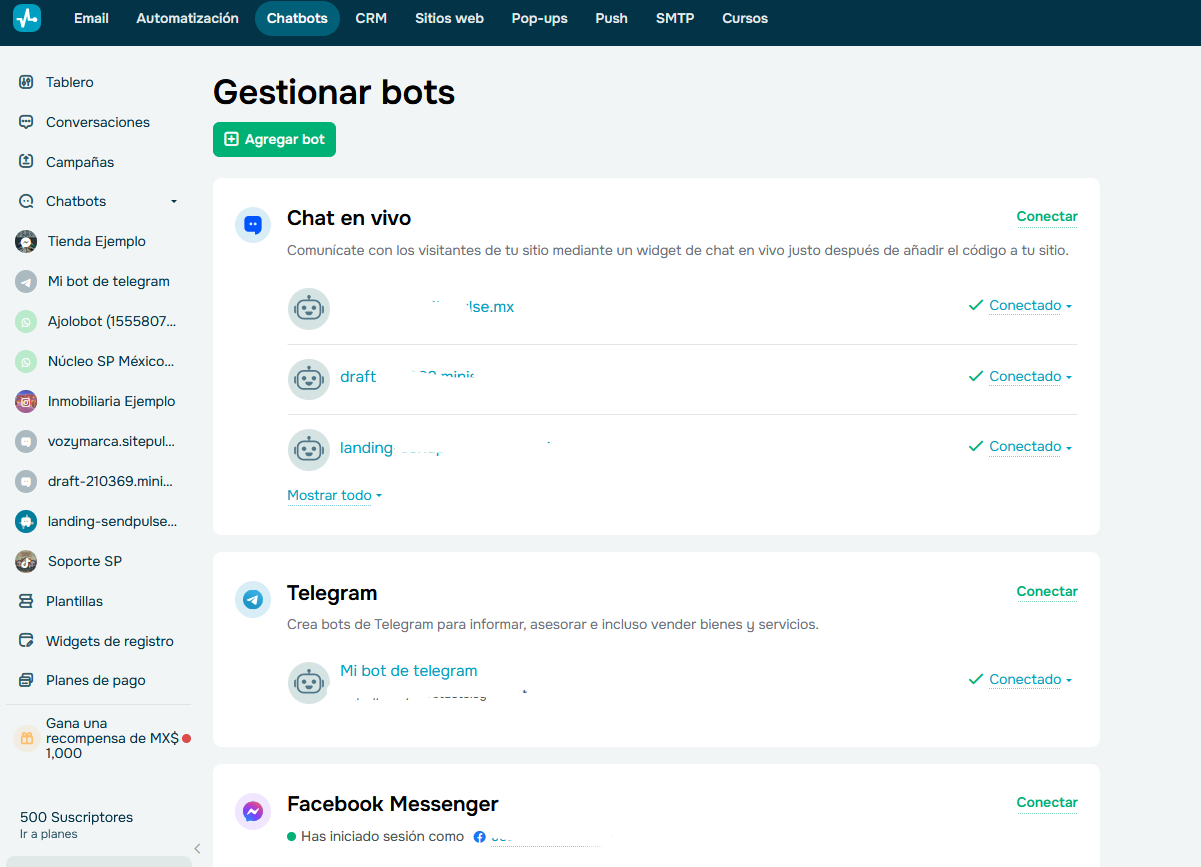Open the Automatización top menu
1201x867 pixels.
[x=187, y=18]
